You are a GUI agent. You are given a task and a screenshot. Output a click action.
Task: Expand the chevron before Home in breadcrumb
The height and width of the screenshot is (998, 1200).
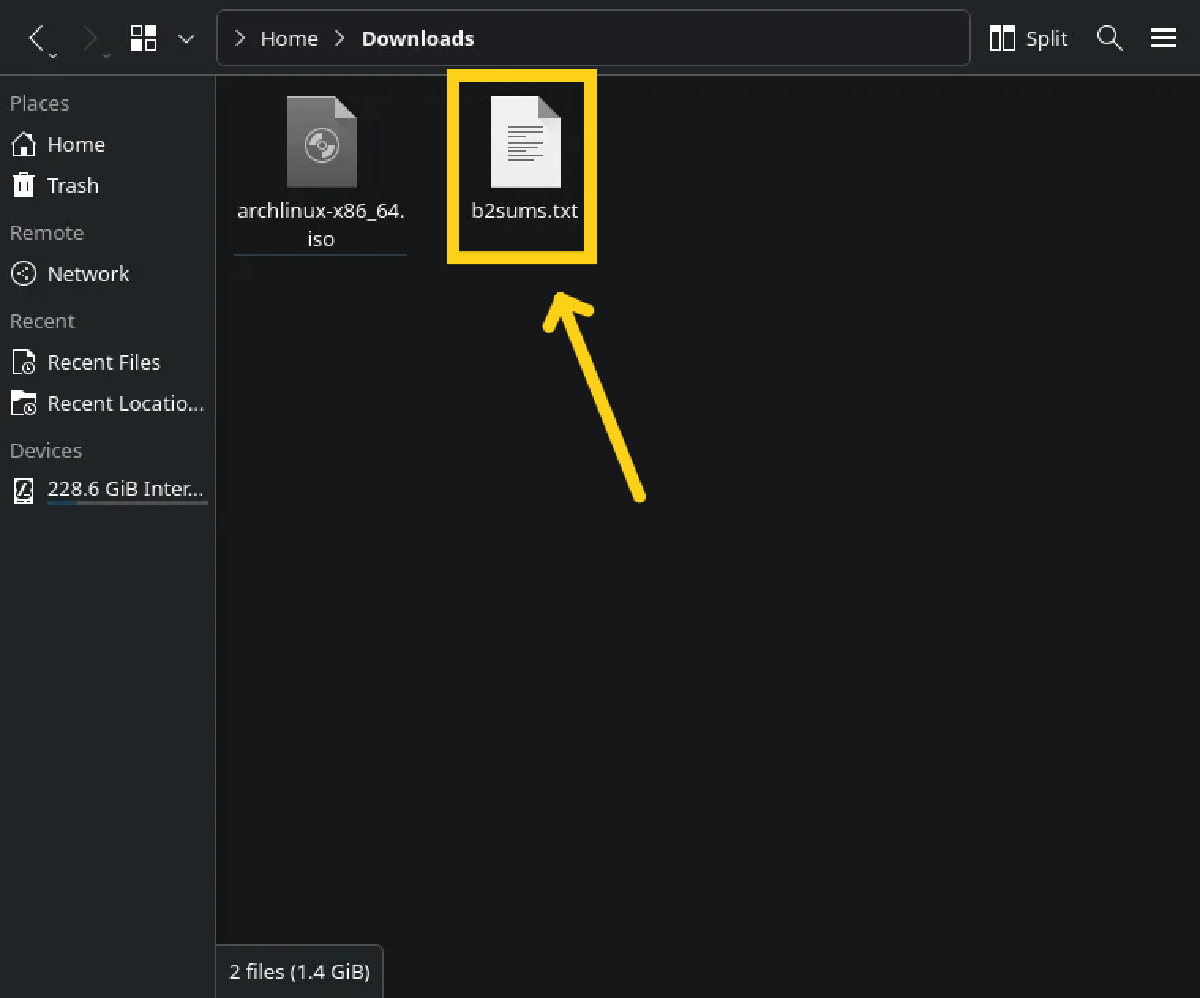[240, 39]
